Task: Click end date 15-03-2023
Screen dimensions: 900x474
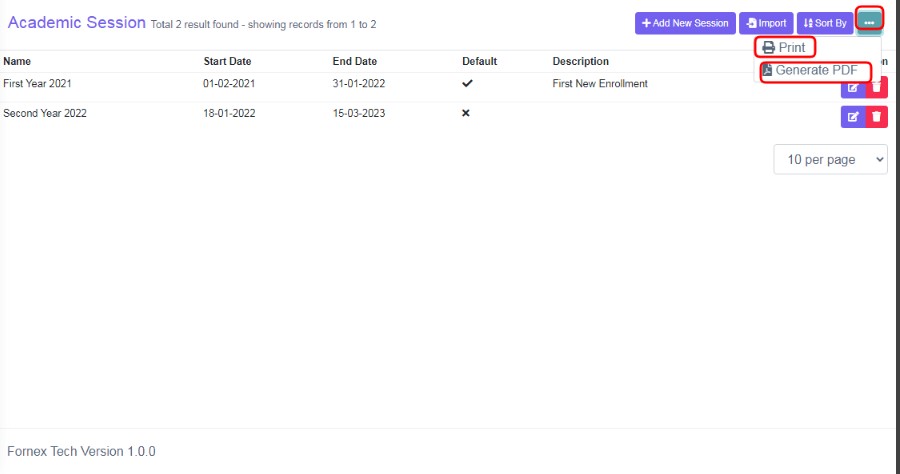Action: tap(359, 113)
